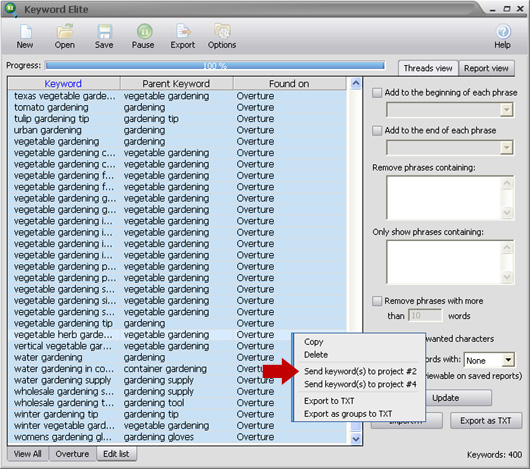Click the 100% progress bar
This screenshot has height=469, width=530.
215,66
